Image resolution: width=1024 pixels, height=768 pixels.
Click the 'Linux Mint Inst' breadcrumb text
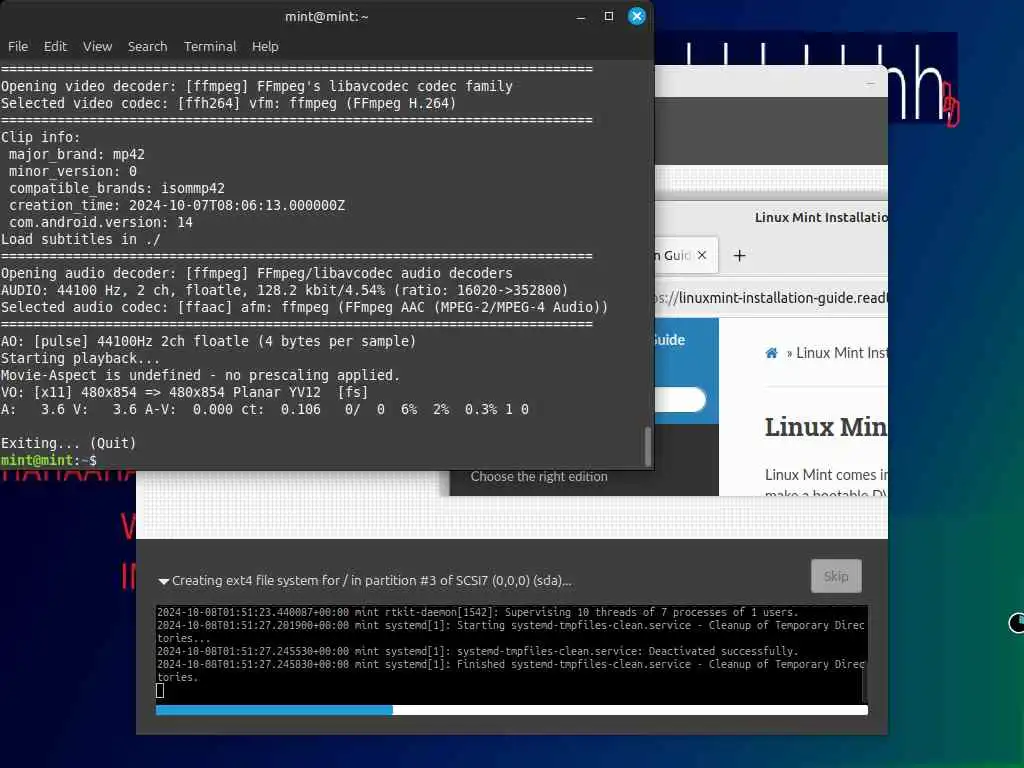tap(842, 353)
